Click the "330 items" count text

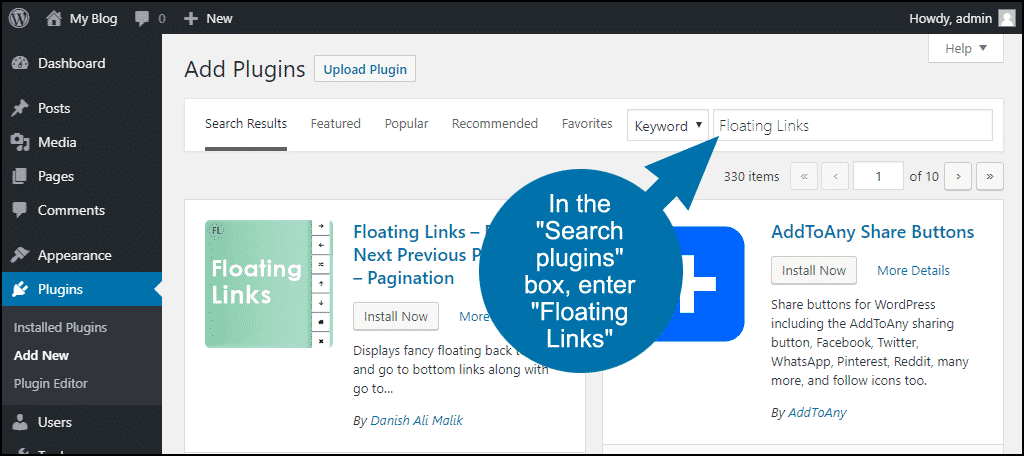tap(752, 176)
